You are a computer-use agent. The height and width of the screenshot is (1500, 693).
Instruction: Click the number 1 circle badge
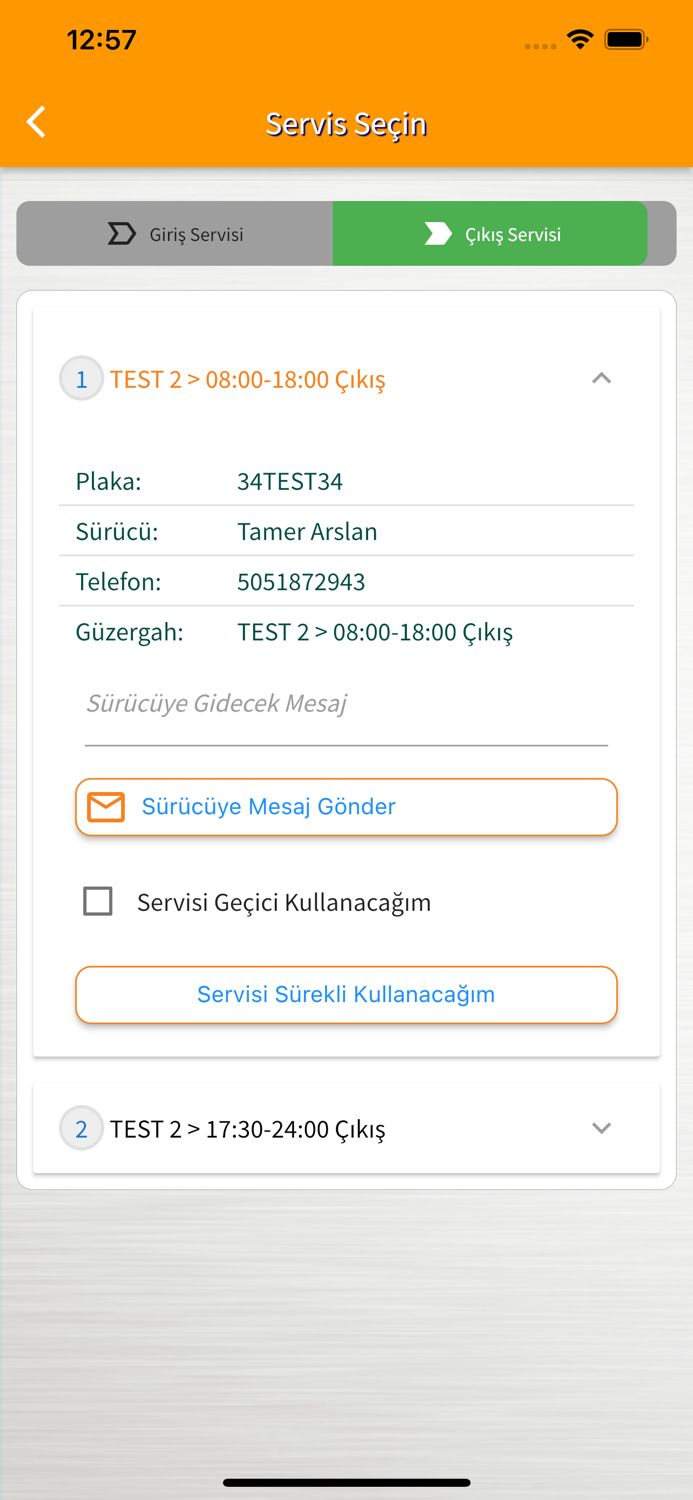point(81,378)
